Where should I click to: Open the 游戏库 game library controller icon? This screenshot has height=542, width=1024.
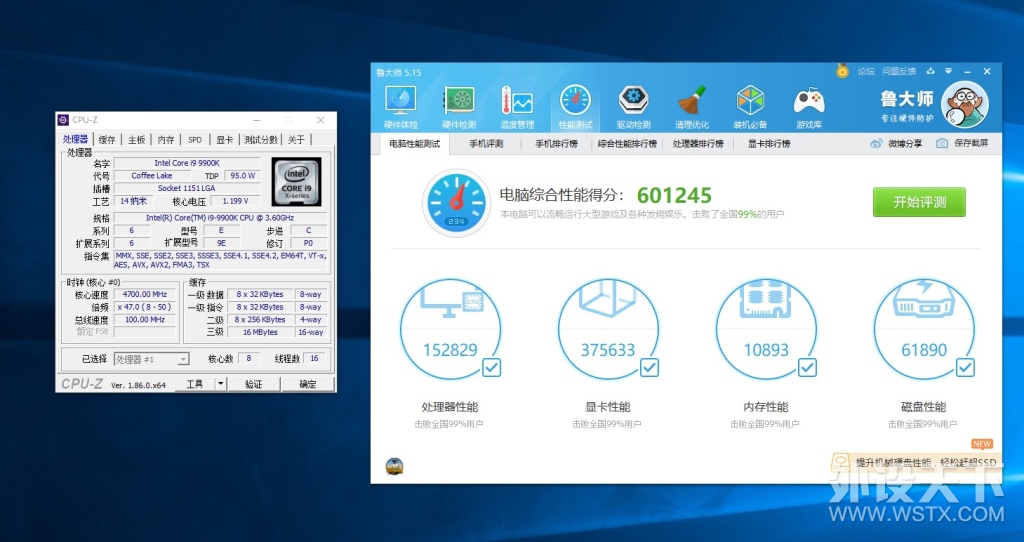click(x=808, y=108)
